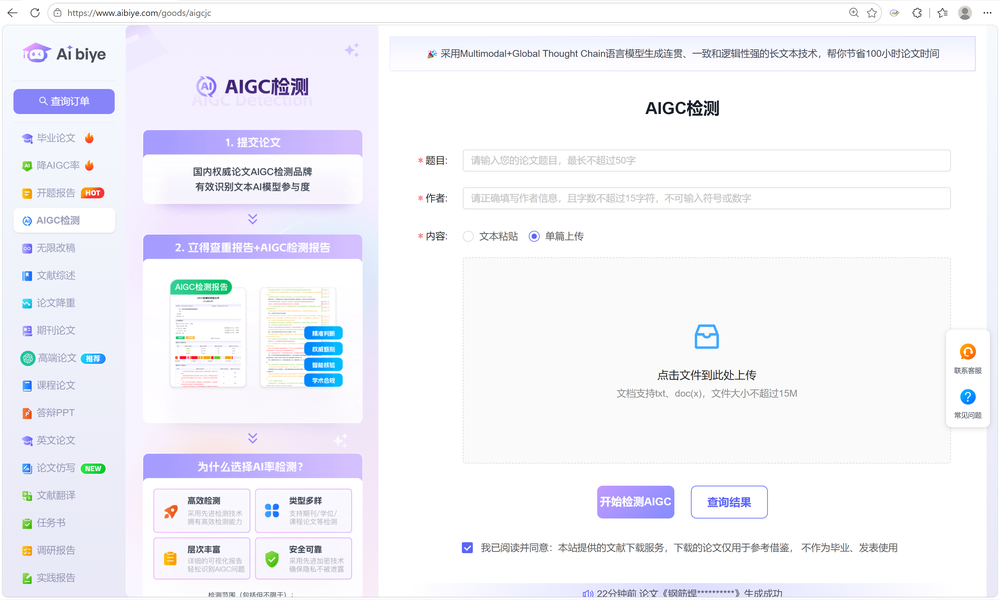Click the 高端论文 sidebar icon
The image size is (1000, 600).
click(x=27, y=358)
